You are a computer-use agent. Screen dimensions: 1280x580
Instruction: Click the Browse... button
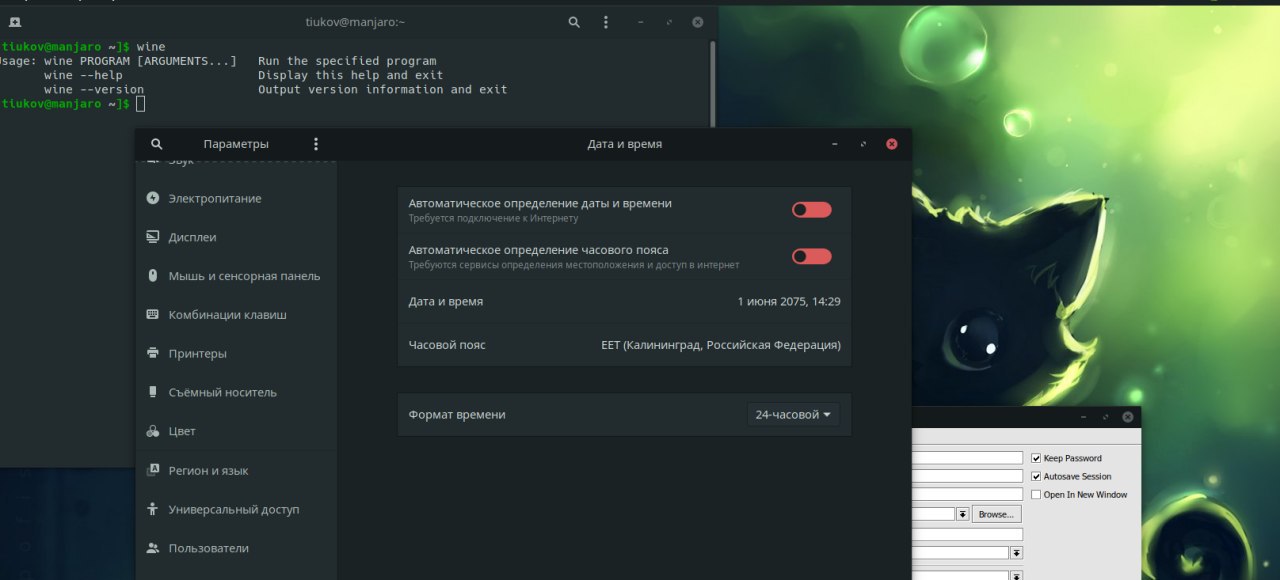click(996, 514)
